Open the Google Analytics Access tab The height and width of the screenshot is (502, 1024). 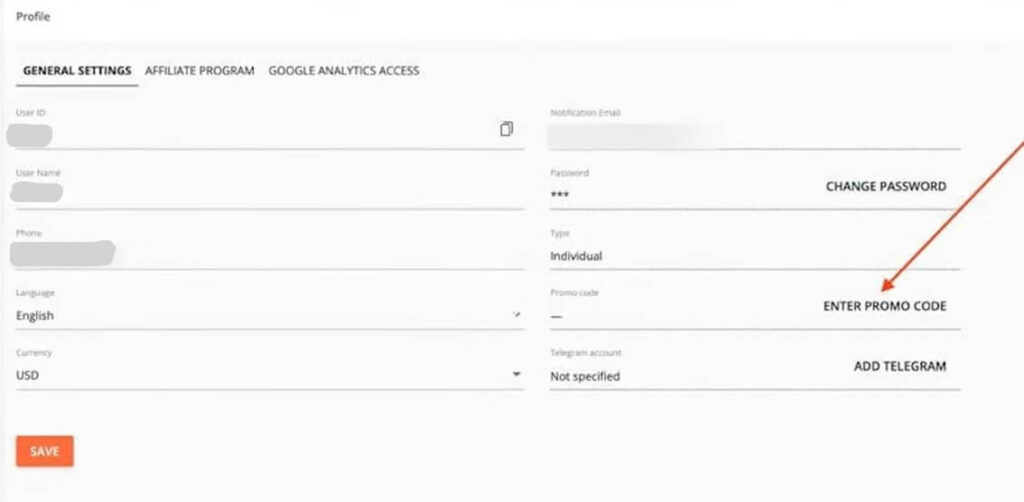343,71
